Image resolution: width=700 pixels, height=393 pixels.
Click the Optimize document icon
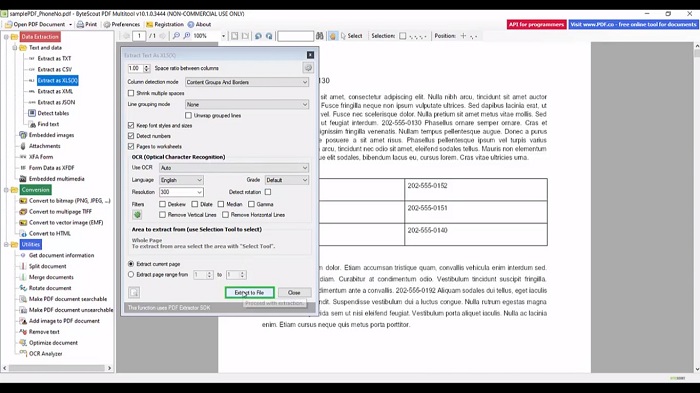pos(23,343)
